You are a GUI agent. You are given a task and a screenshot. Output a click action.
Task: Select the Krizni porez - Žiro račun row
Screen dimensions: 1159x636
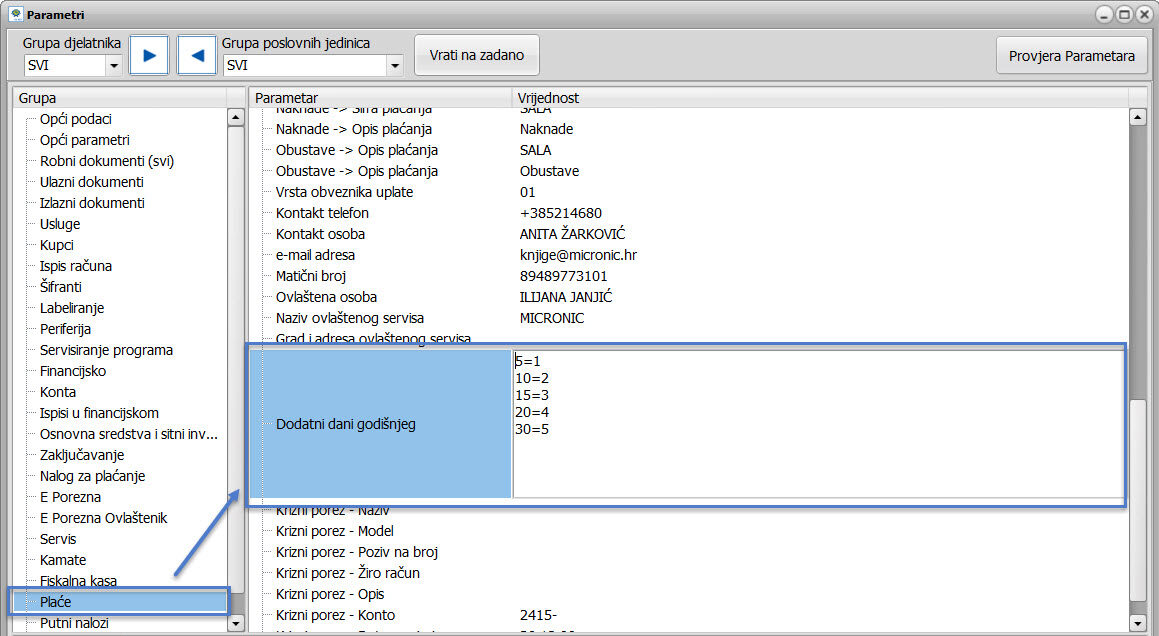(347, 573)
